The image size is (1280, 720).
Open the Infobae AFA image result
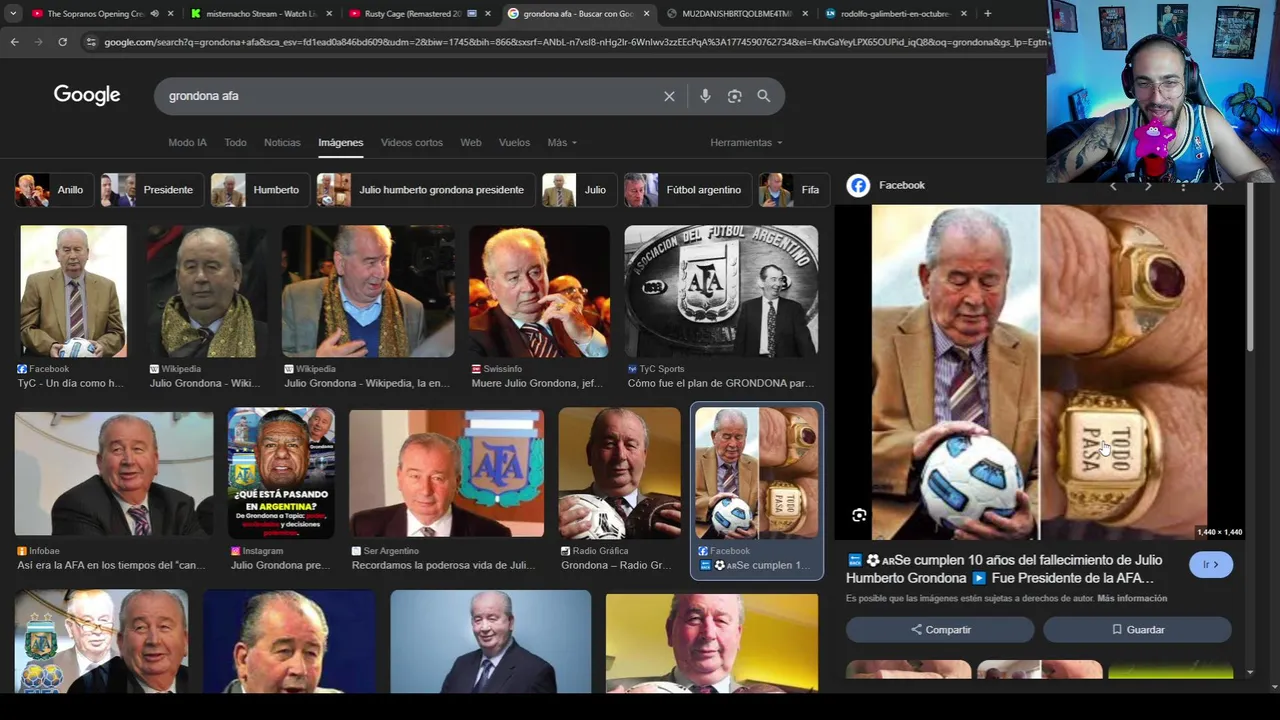[x=114, y=474]
